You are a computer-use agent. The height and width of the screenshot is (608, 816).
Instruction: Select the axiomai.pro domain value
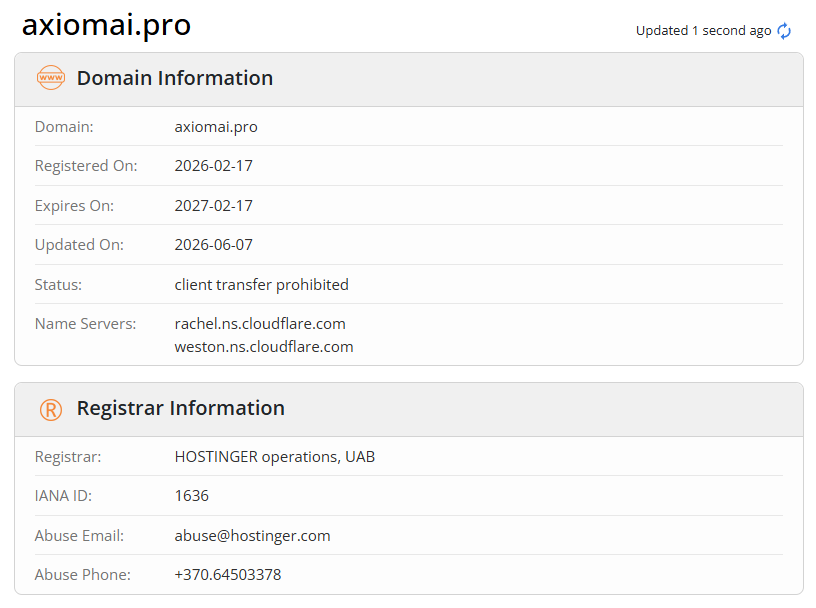[216, 127]
